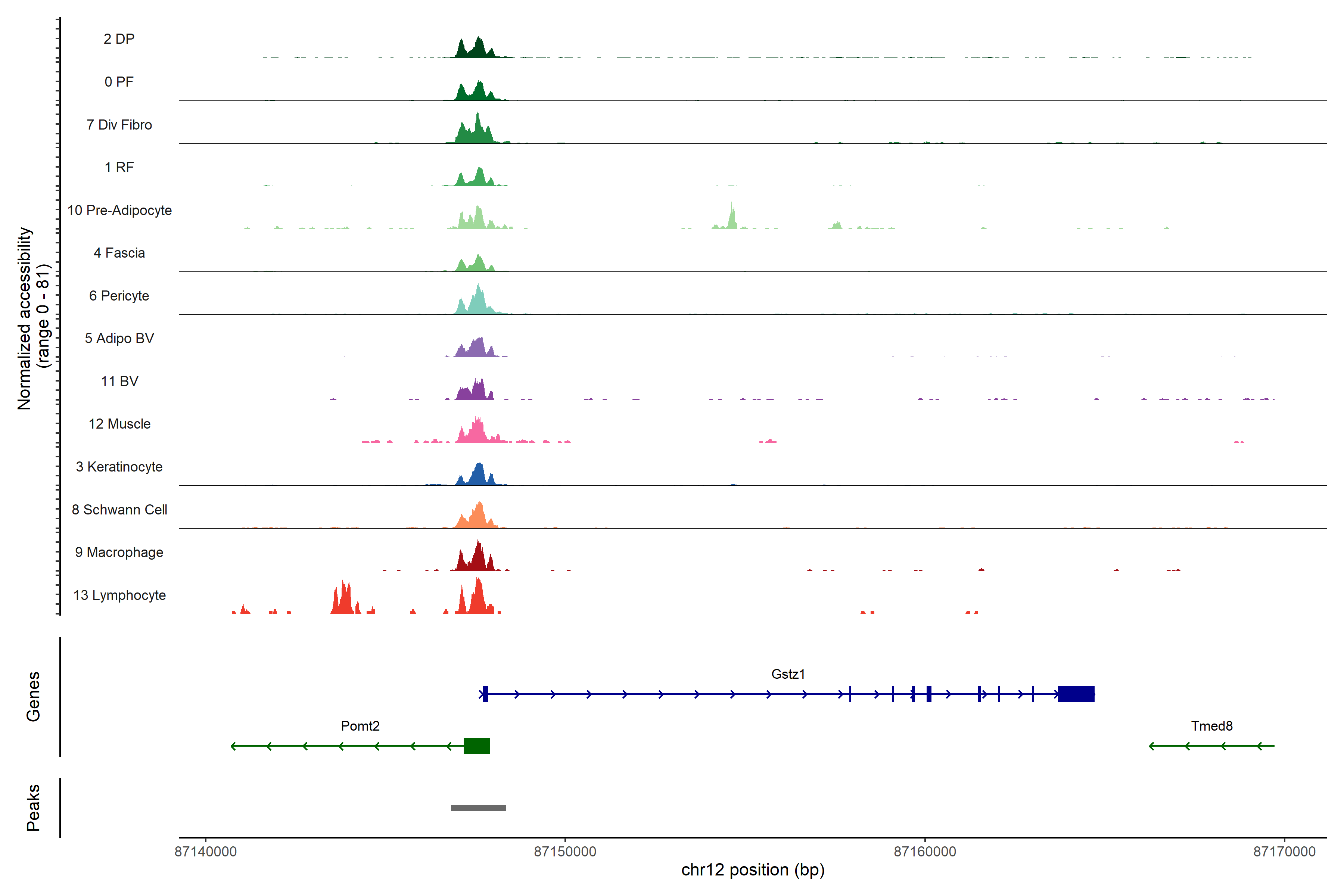Click the 87150000 axis tick label
This screenshot has height=896, width=1344.
pos(564,852)
